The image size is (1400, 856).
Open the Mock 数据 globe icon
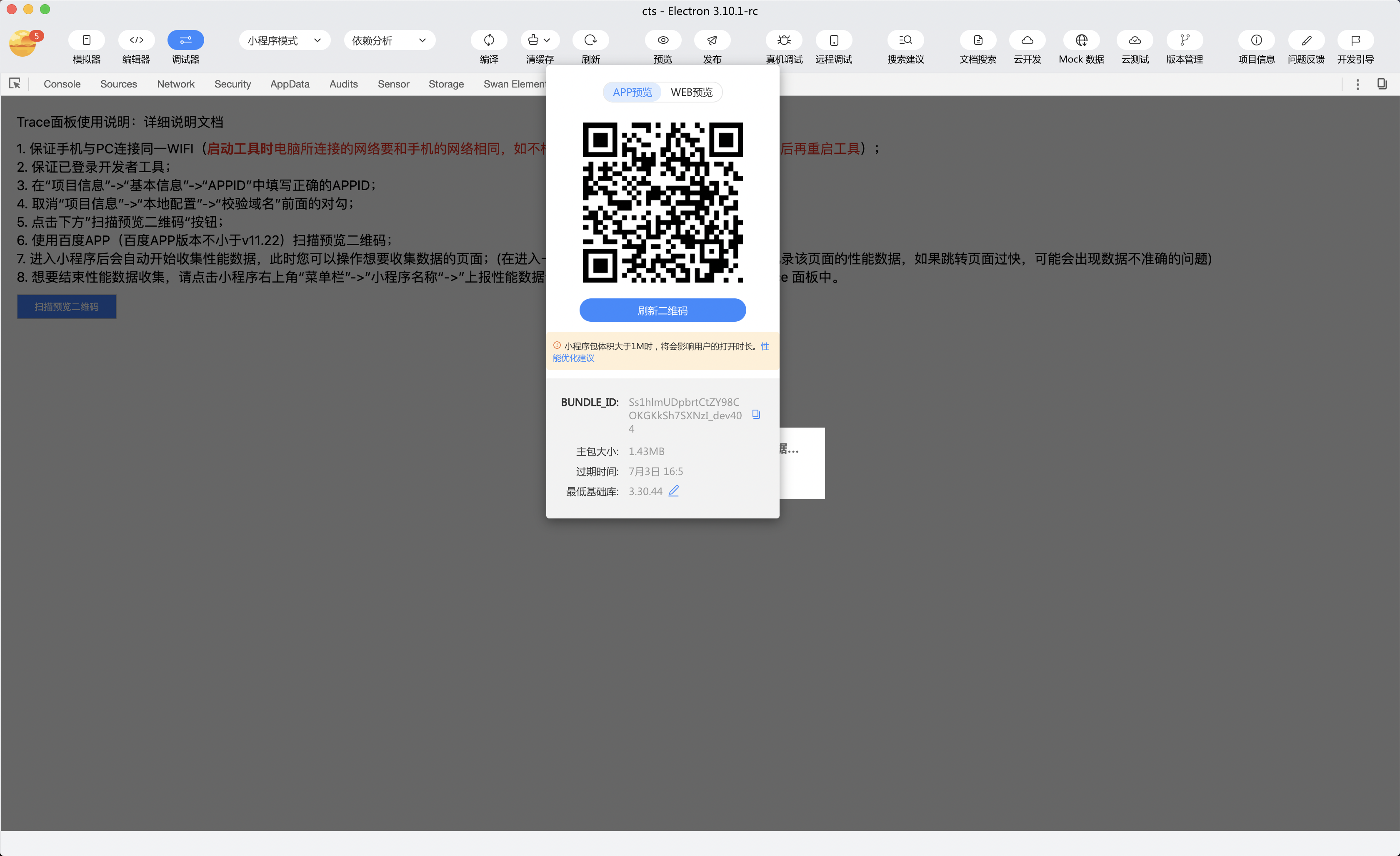click(1081, 40)
